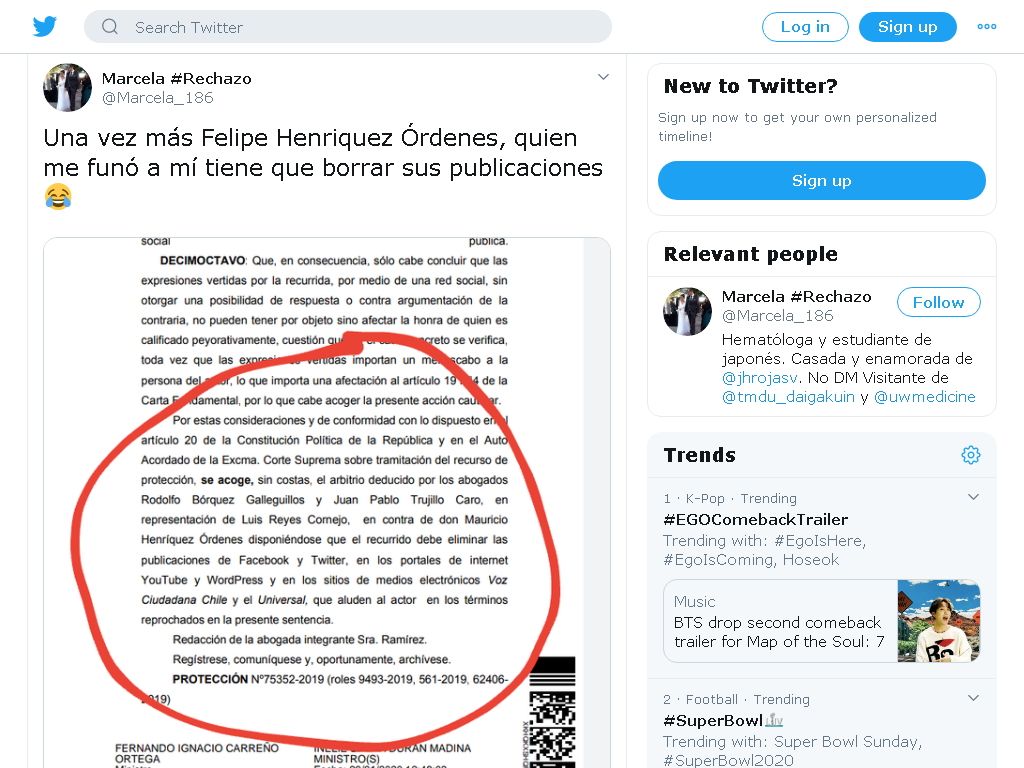This screenshot has height=768, width=1024.
Task: Click the search magnifier icon
Action: point(110,27)
